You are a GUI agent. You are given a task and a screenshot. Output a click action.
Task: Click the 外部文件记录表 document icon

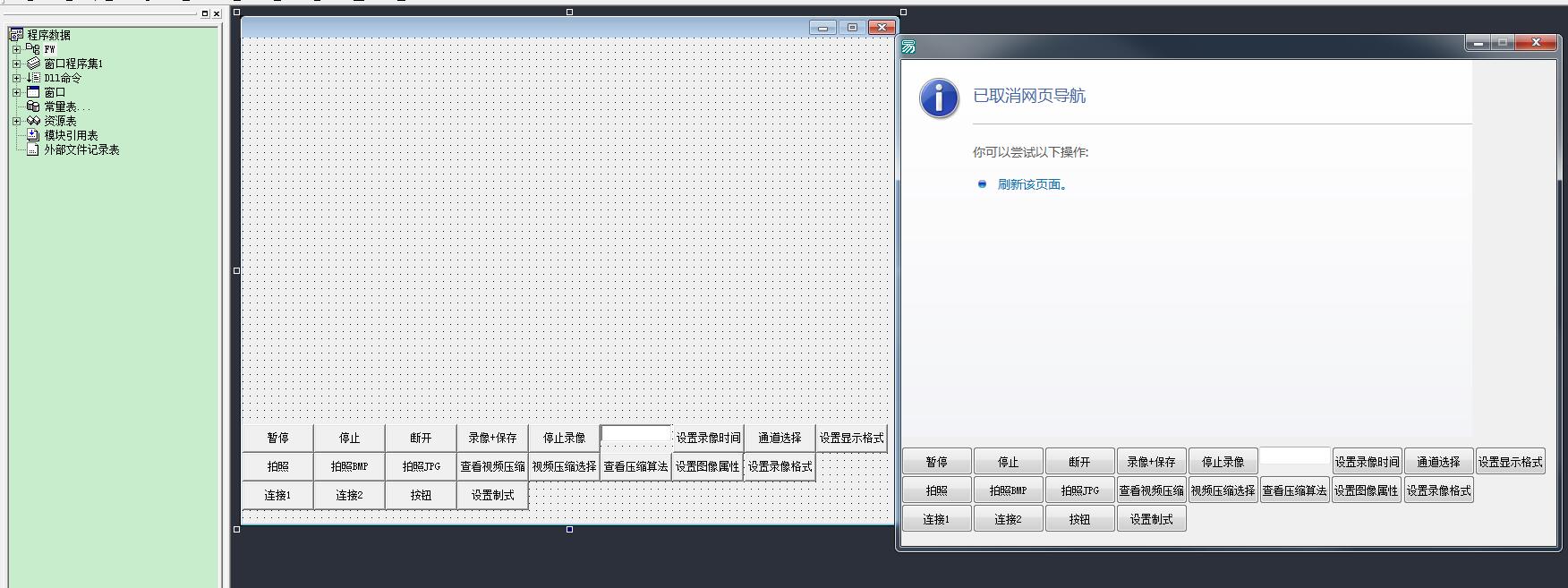(33, 149)
